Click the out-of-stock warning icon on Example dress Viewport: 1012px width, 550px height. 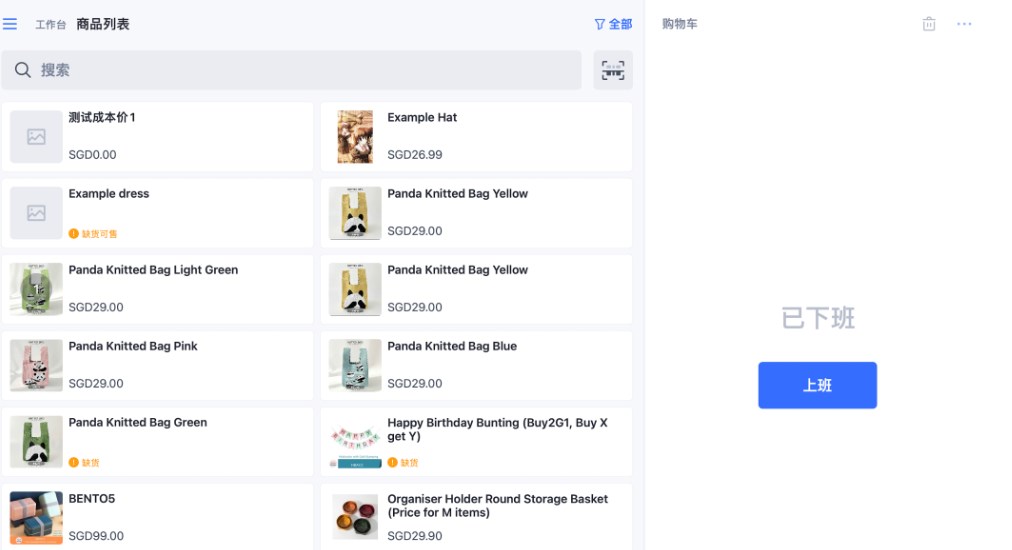[x=74, y=234]
